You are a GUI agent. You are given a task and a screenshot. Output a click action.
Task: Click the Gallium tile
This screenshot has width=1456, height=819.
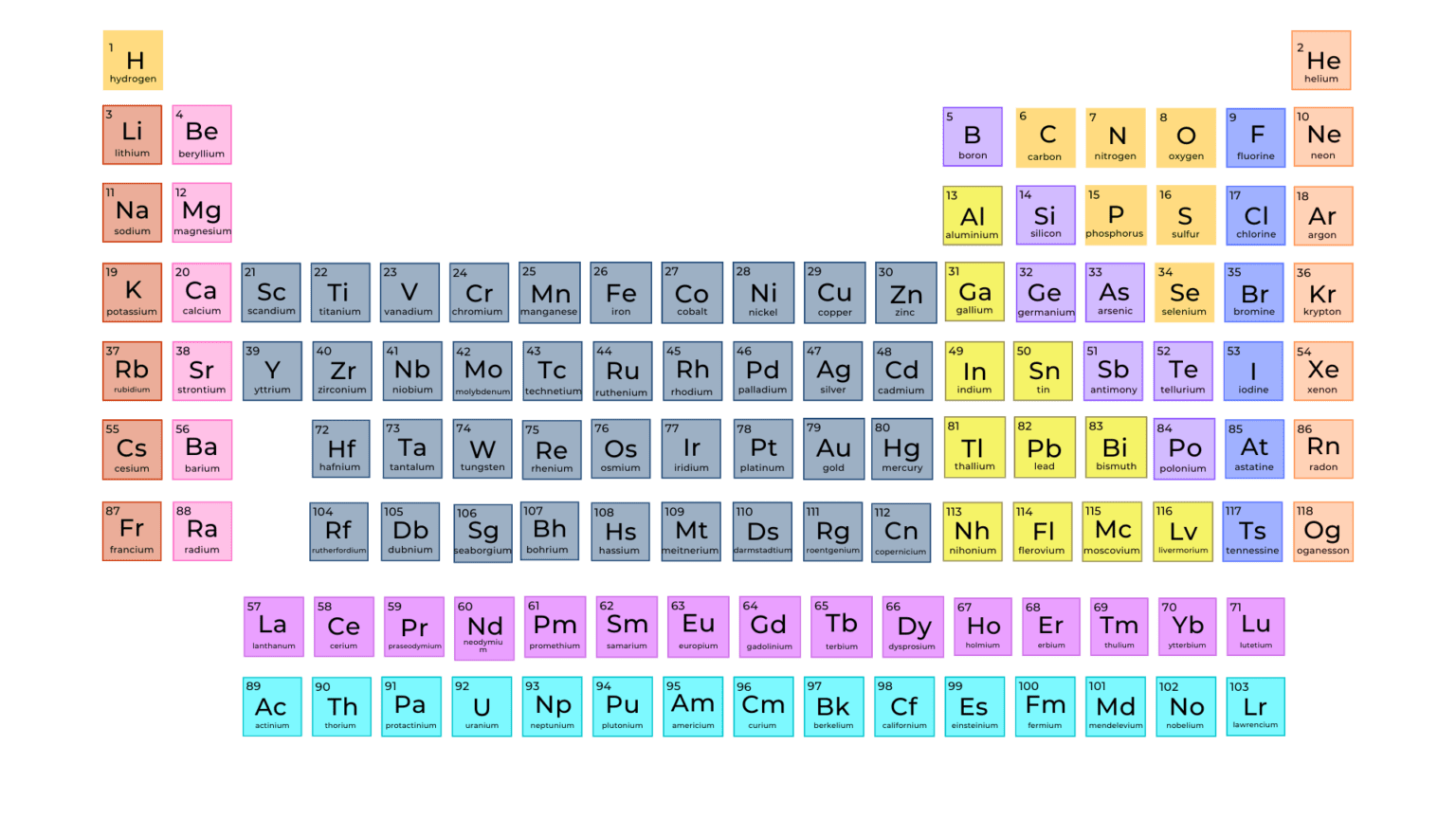974,292
